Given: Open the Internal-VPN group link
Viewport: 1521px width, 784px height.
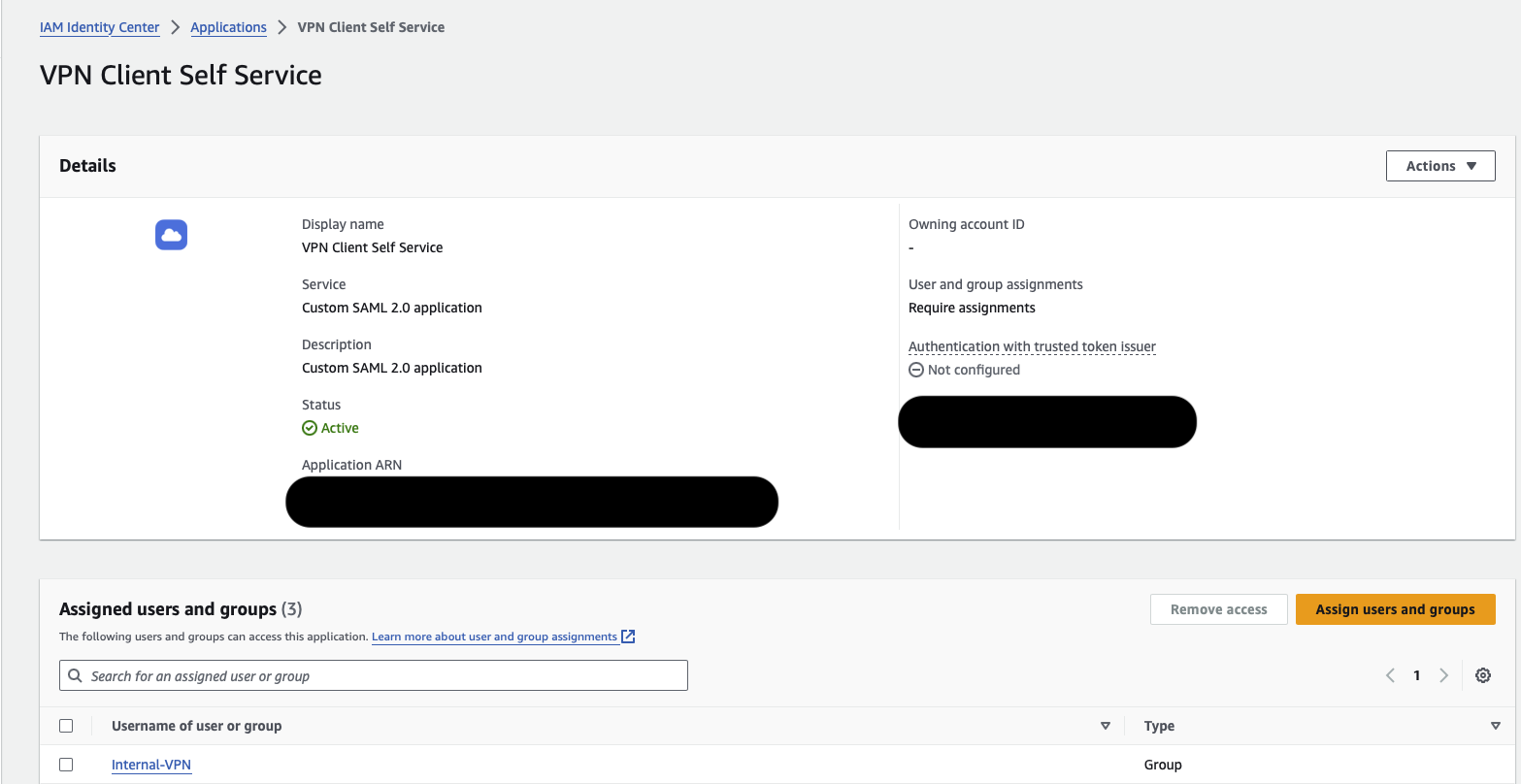Looking at the screenshot, I should [151, 765].
